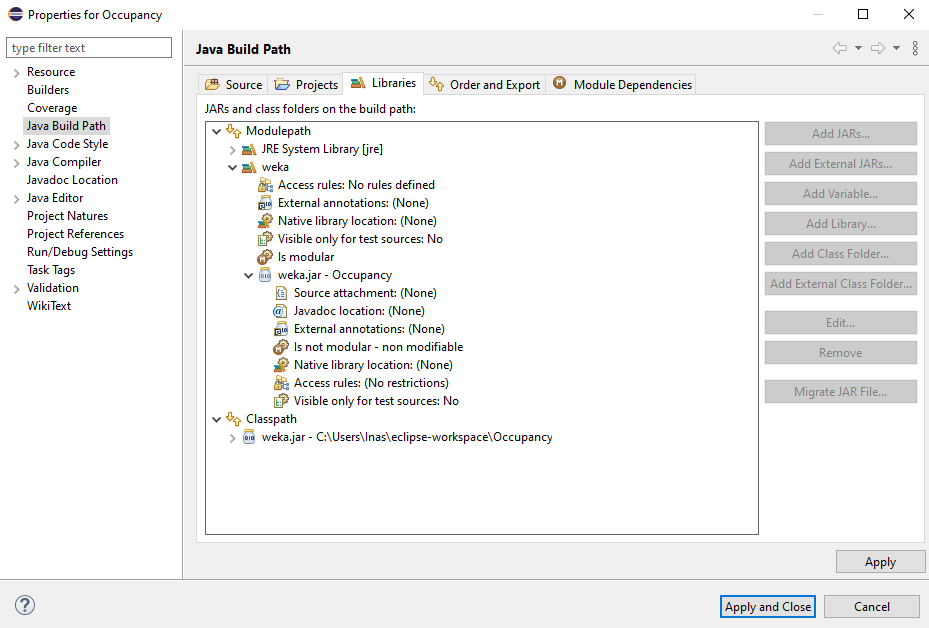
Task: Expand the JRE System Library node
Action: pos(233,149)
